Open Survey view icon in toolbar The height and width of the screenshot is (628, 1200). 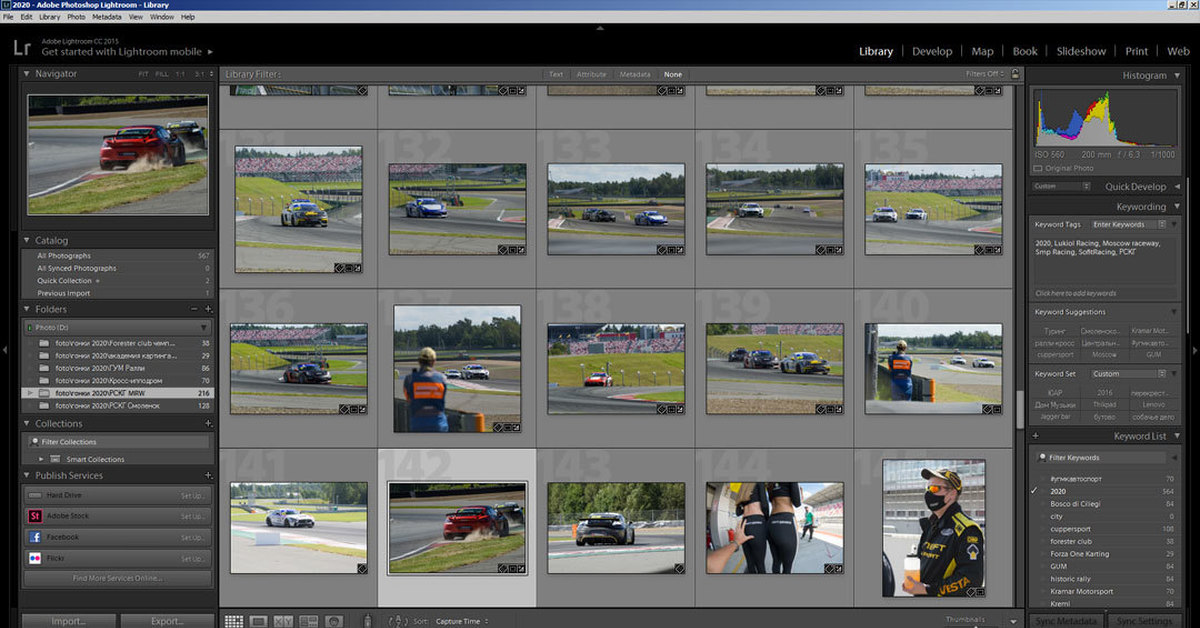point(309,621)
